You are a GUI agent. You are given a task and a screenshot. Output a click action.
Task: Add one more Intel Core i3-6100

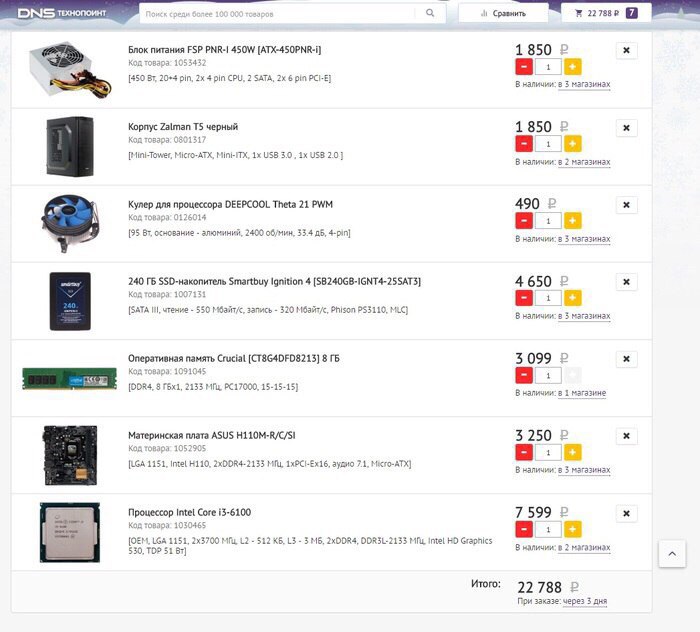click(573, 529)
